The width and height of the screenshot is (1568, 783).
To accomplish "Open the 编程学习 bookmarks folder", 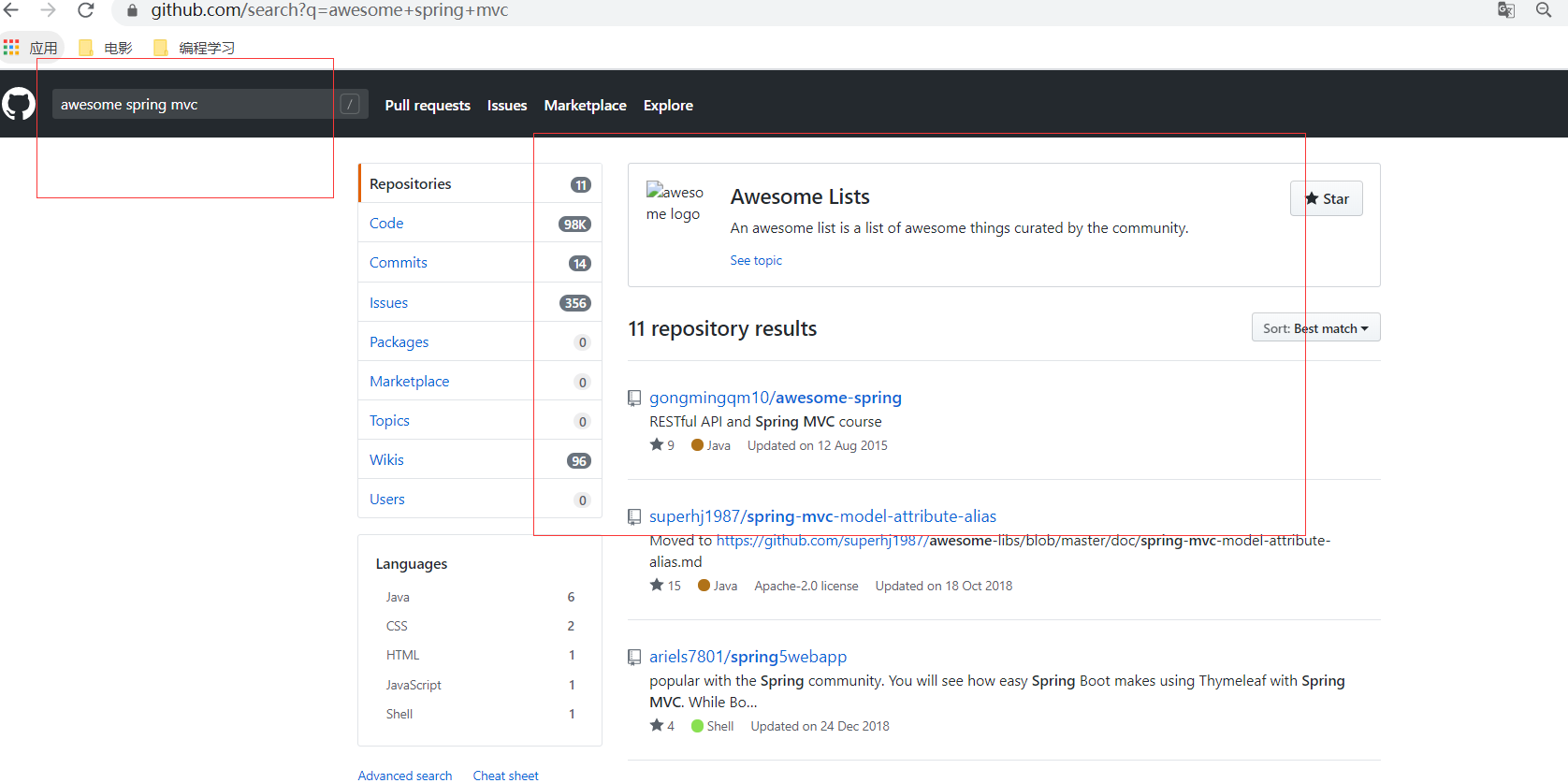I will (195, 48).
